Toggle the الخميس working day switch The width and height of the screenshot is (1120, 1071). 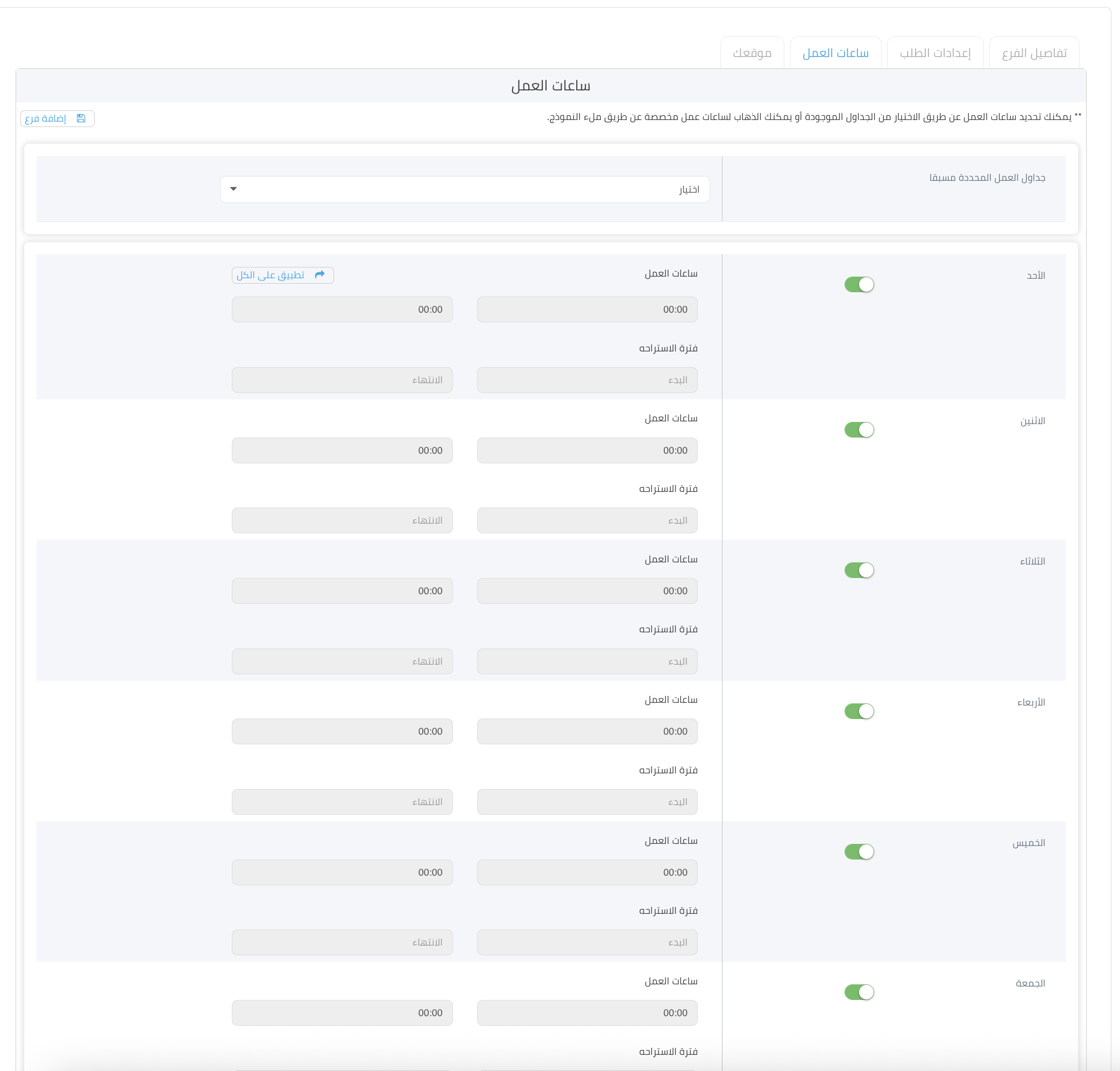pos(859,851)
